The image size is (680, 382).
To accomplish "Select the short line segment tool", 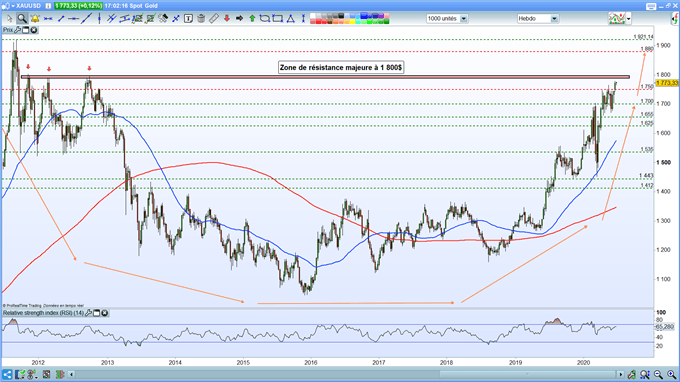I will point(61,19).
